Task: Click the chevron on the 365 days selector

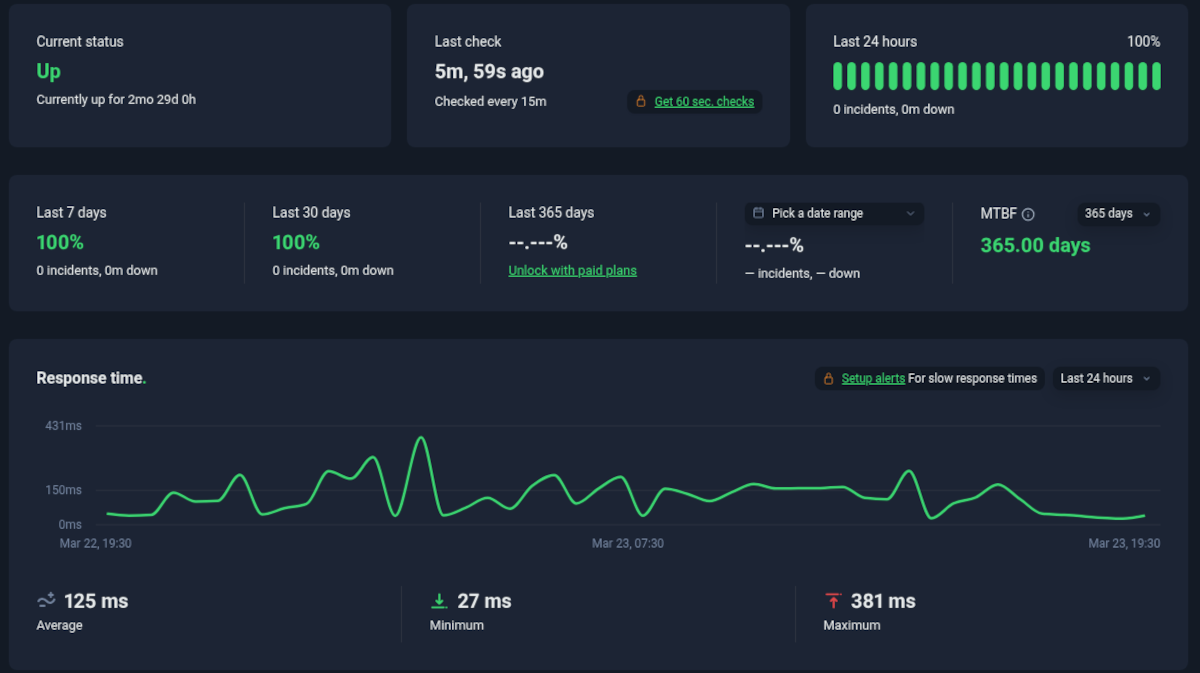Action: (x=1146, y=214)
